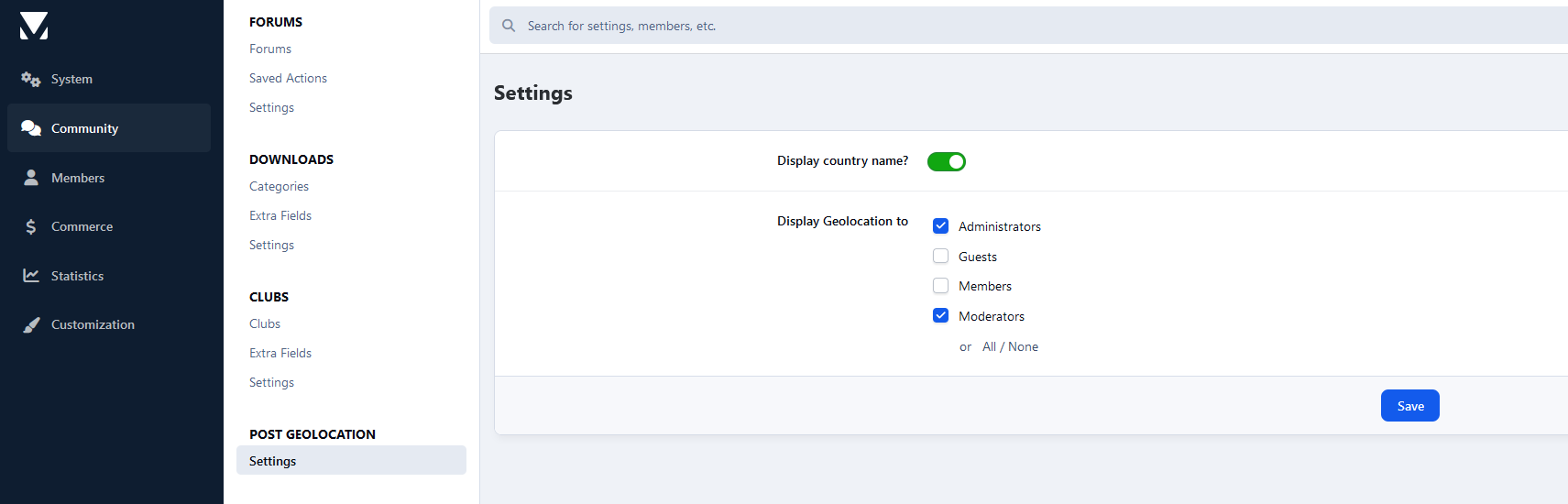The width and height of the screenshot is (1568, 504).
Task: Uncheck the Moderators checkbox
Action: click(940, 316)
